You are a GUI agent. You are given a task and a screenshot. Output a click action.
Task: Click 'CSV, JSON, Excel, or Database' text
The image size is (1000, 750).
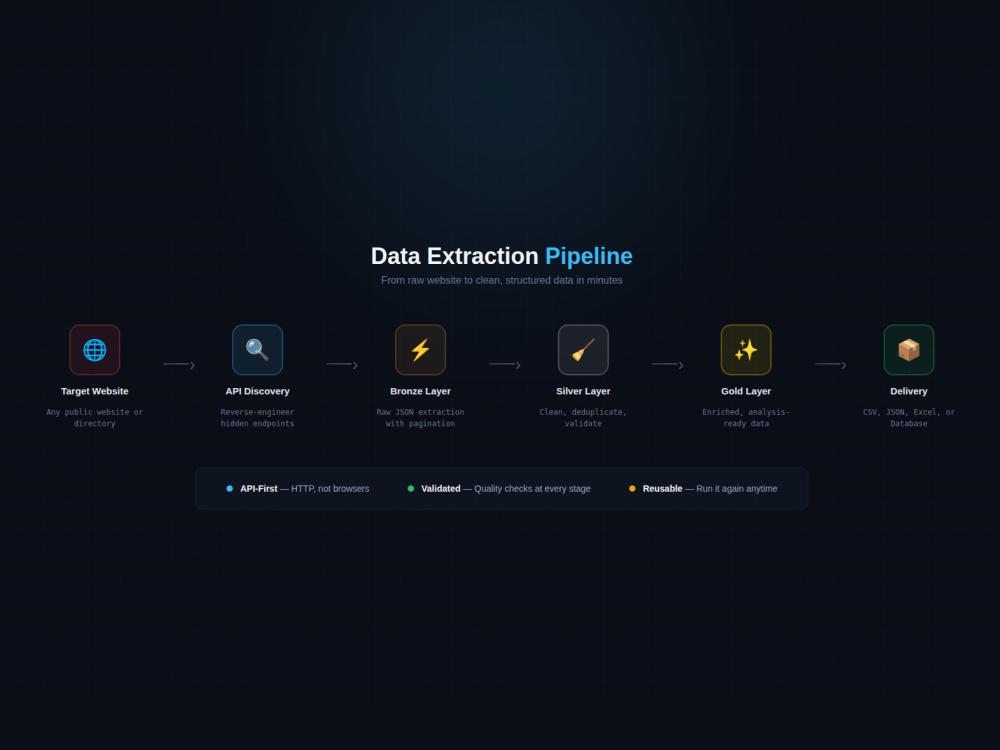909,418
